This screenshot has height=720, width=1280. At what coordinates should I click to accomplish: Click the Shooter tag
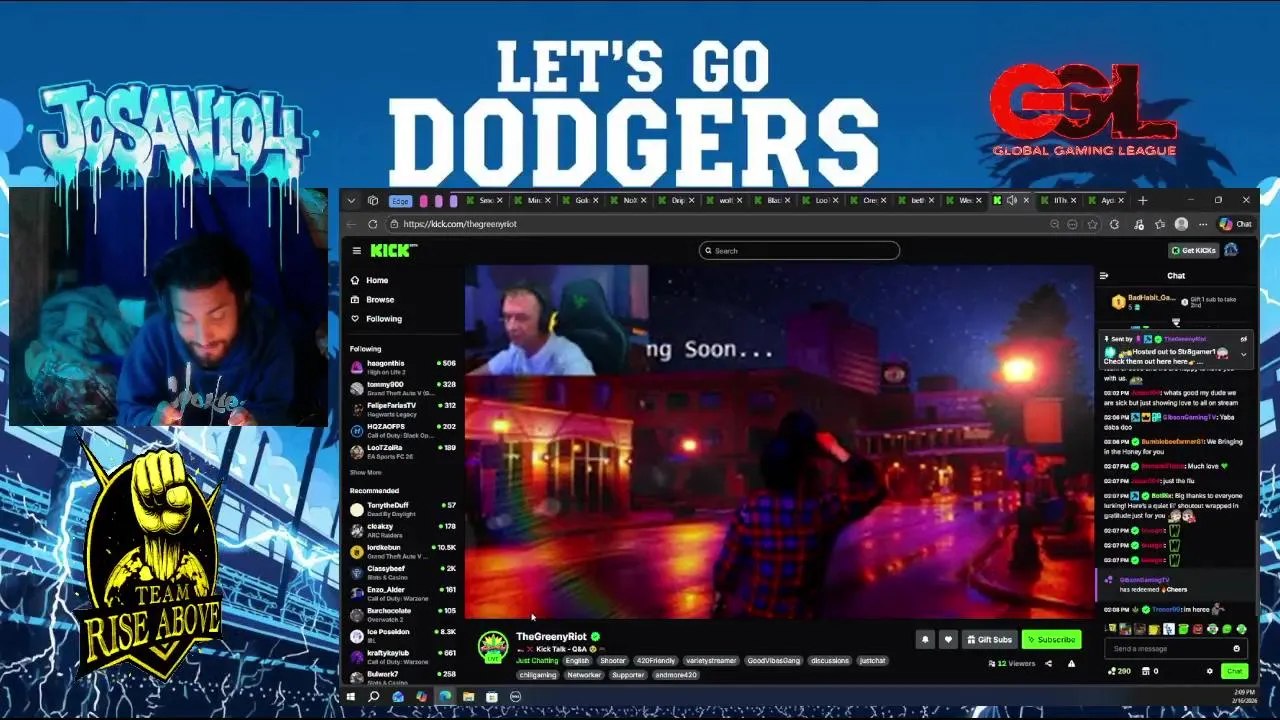point(613,661)
